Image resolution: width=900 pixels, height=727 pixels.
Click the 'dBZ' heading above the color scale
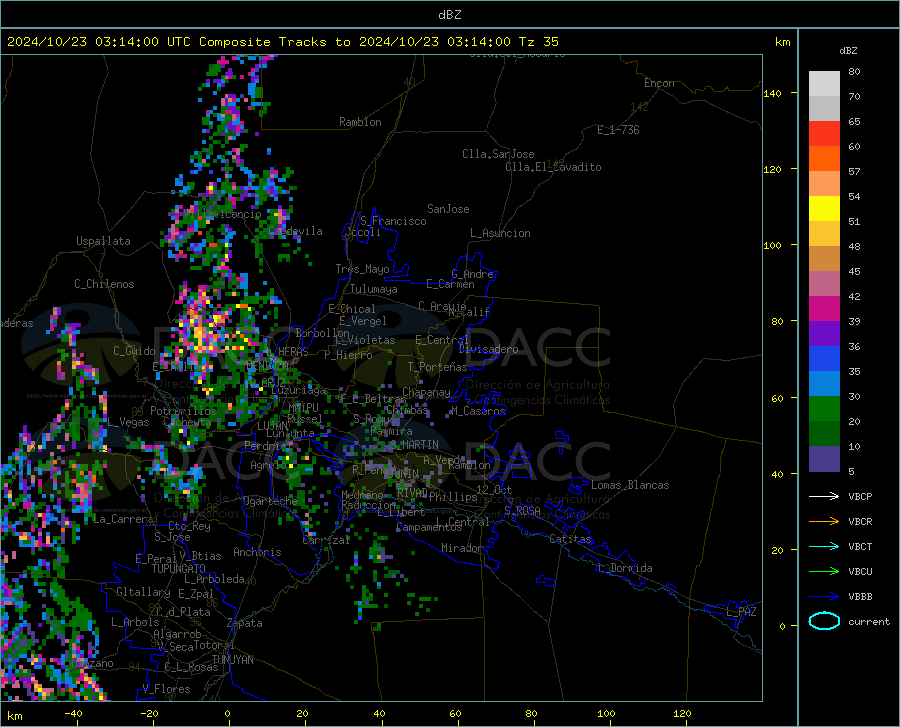(x=848, y=50)
